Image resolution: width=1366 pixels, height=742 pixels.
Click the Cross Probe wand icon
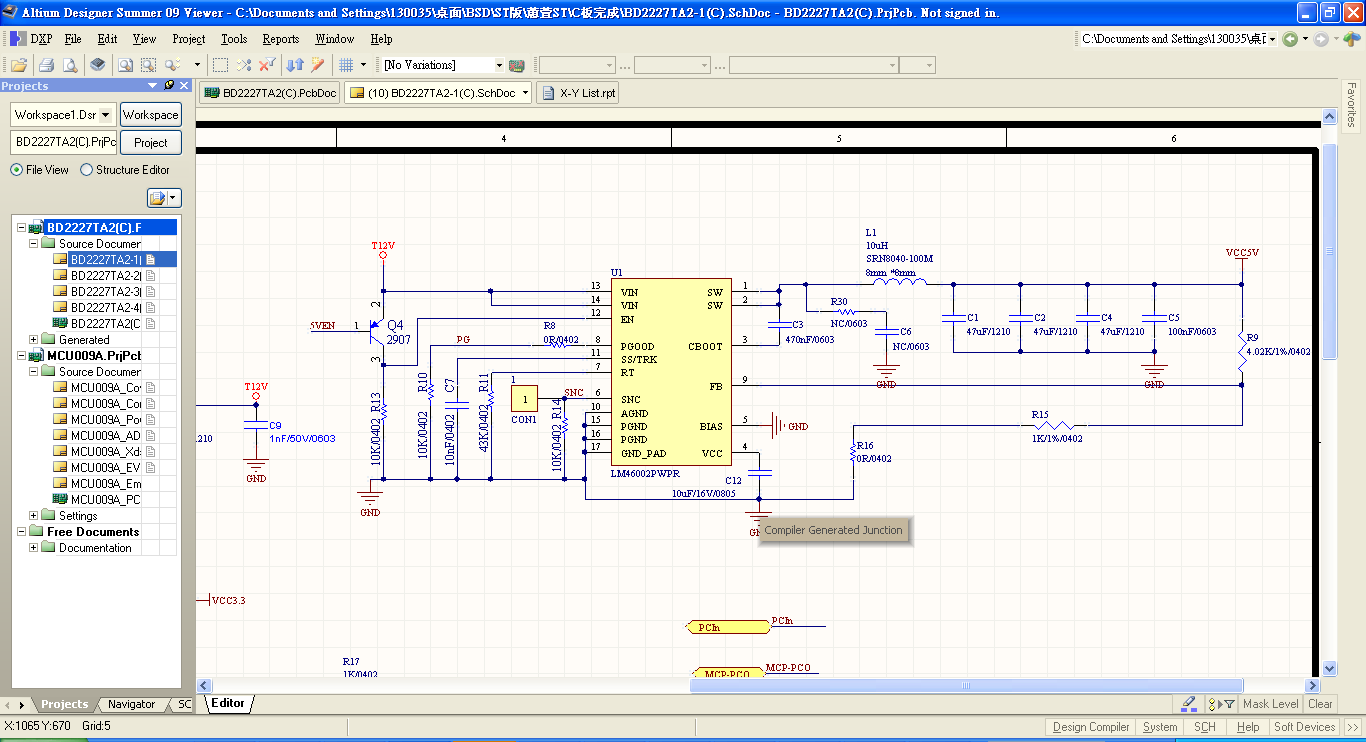click(x=318, y=65)
